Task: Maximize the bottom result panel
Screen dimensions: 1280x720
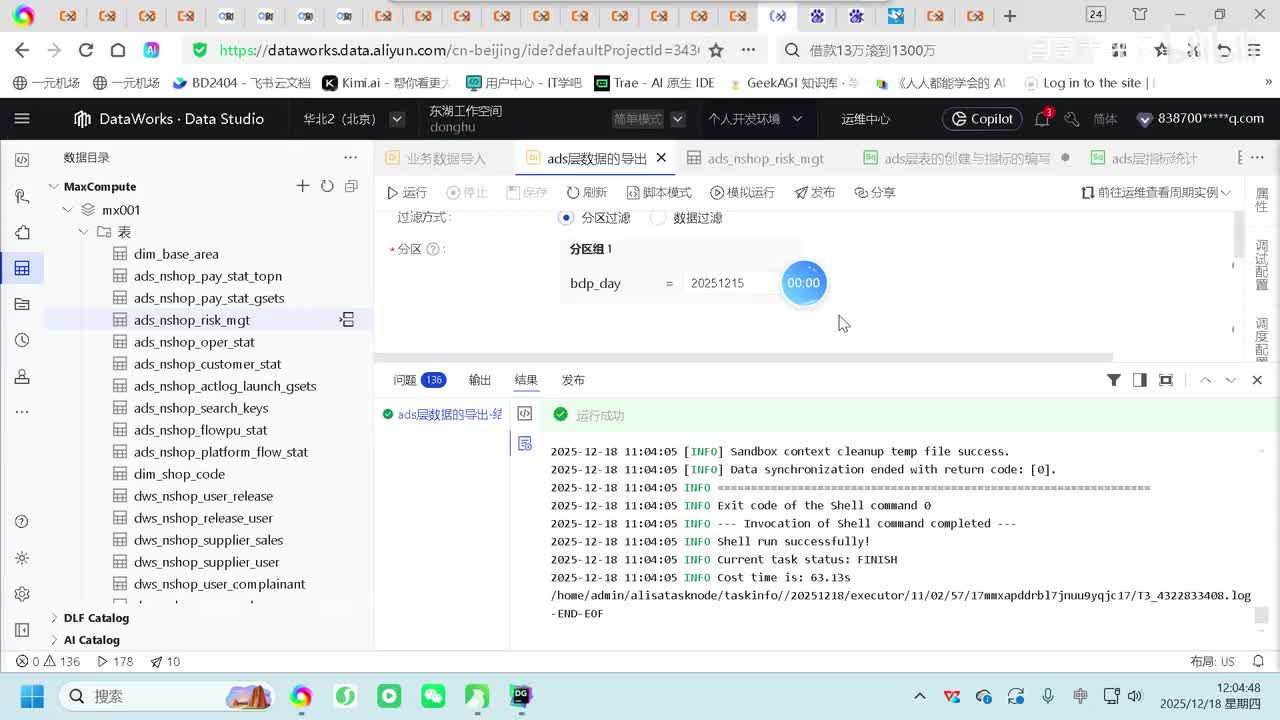Action: point(1165,380)
